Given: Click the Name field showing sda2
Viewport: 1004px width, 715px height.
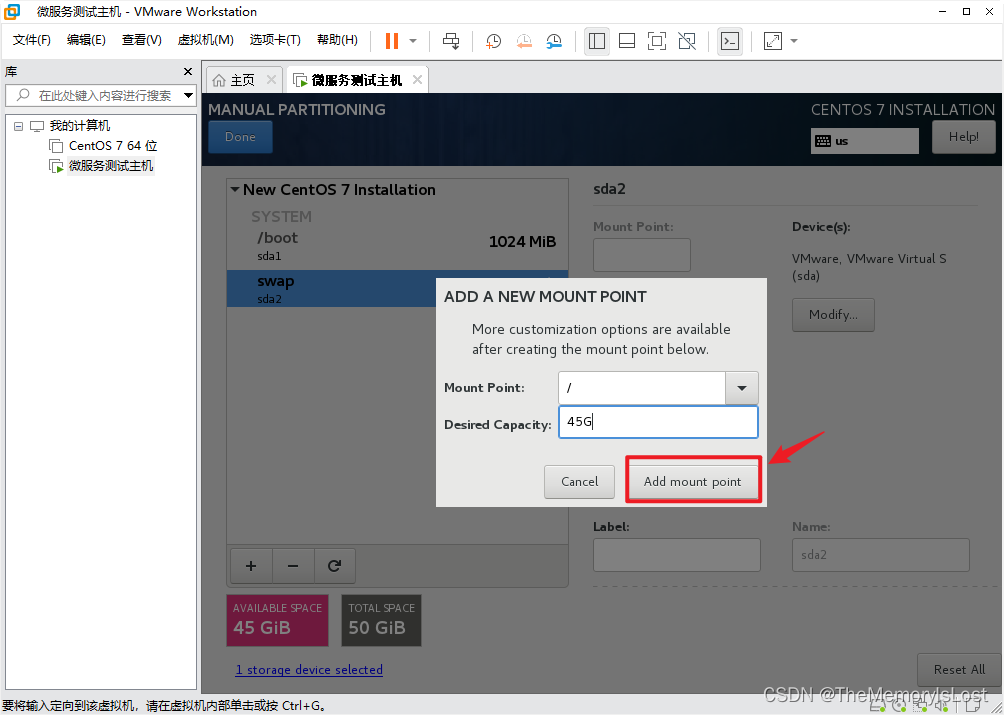Looking at the screenshot, I should point(880,554).
